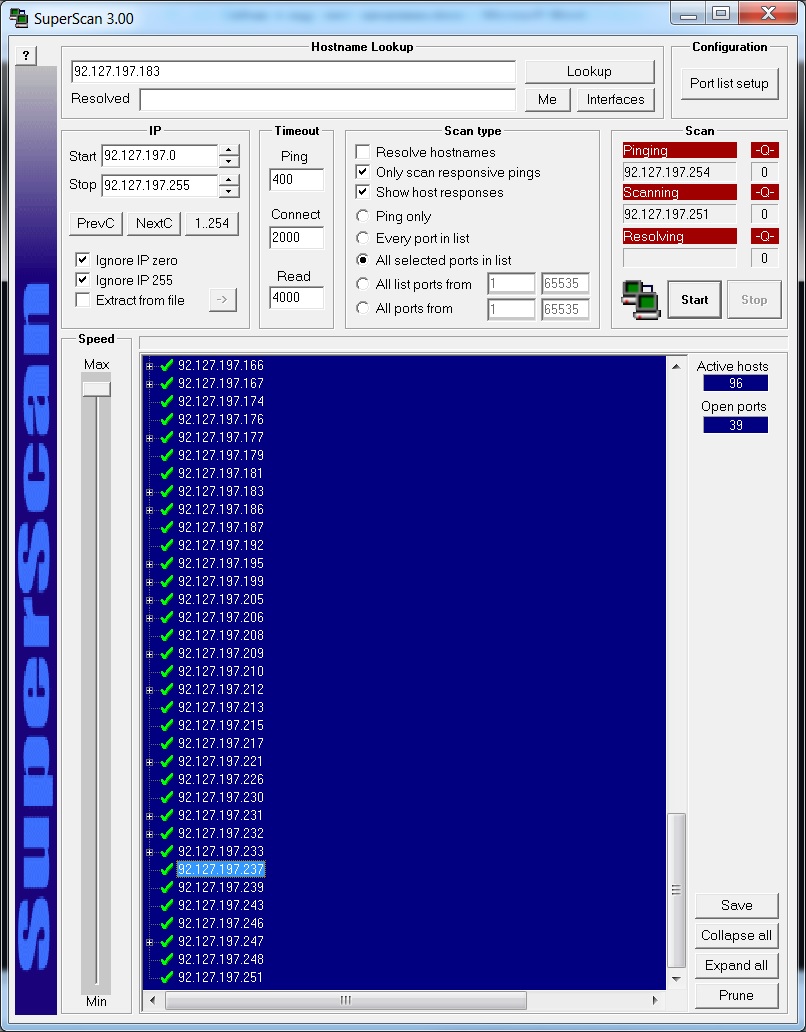Select All list ports from option

click(x=362, y=284)
